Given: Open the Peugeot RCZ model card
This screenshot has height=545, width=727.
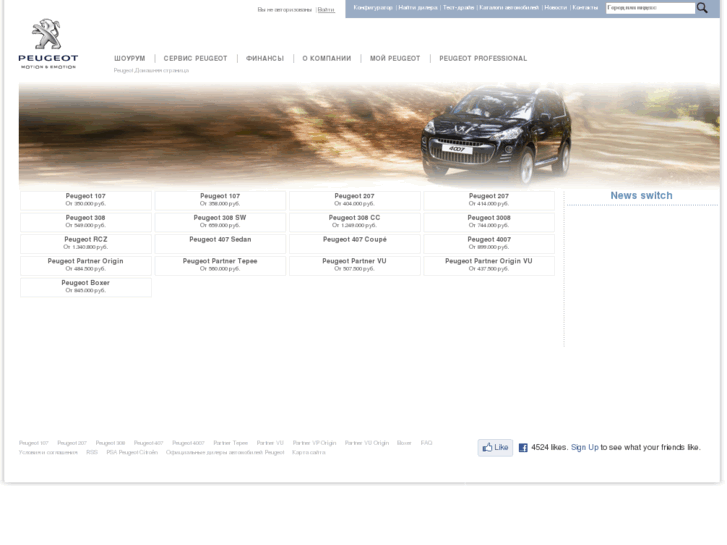Looking at the screenshot, I should pyautogui.click(x=86, y=244).
